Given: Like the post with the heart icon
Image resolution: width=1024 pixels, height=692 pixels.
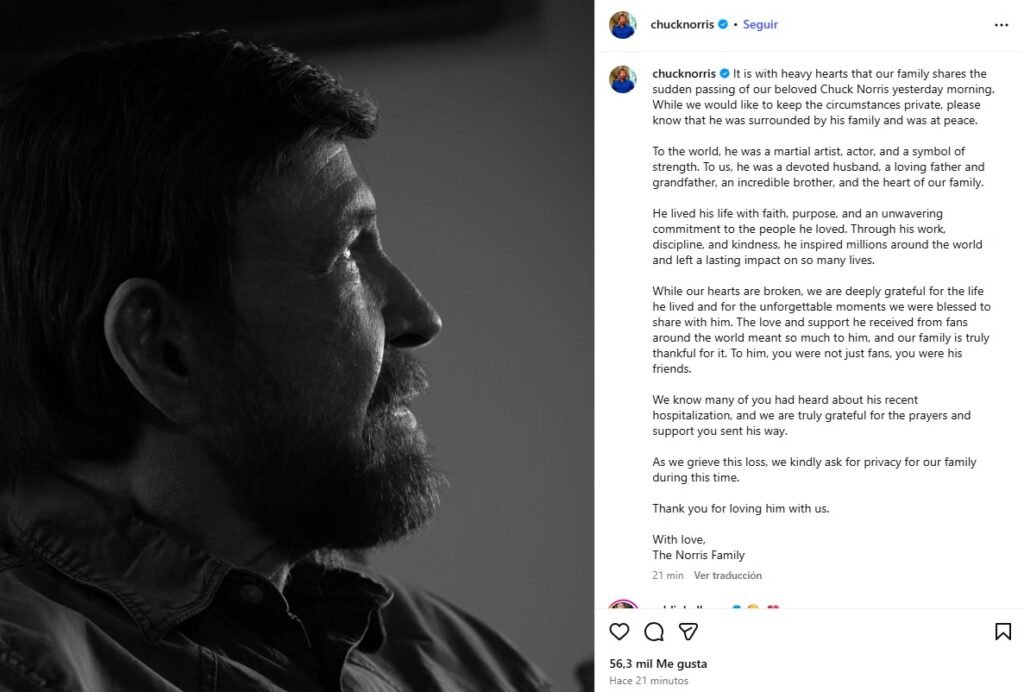Looking at the screenshot, I should tap(620, 631).
